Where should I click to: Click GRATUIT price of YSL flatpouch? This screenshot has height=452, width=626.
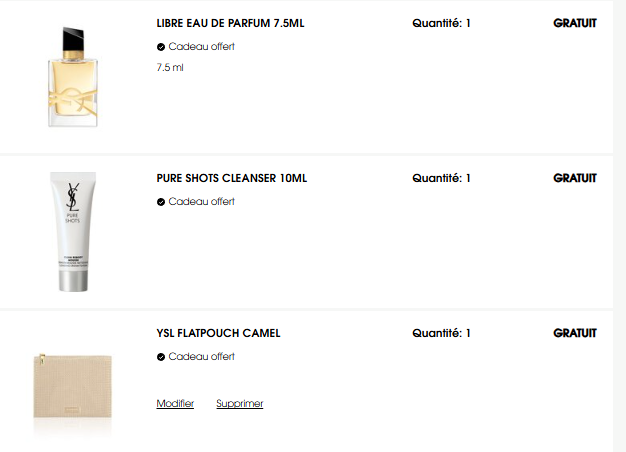(x=575, y=333)
